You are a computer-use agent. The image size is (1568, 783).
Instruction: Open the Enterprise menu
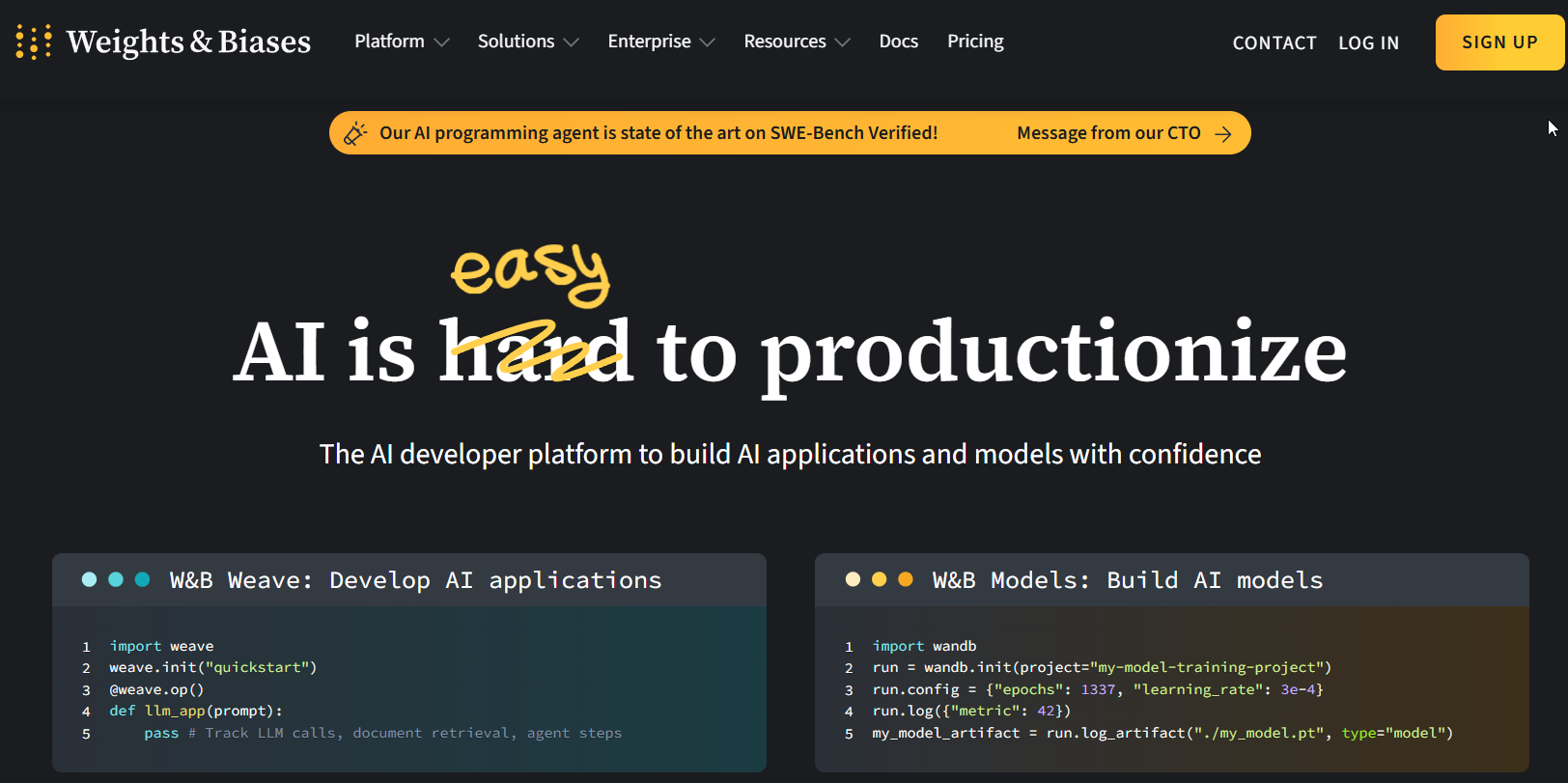click(649, 42)
